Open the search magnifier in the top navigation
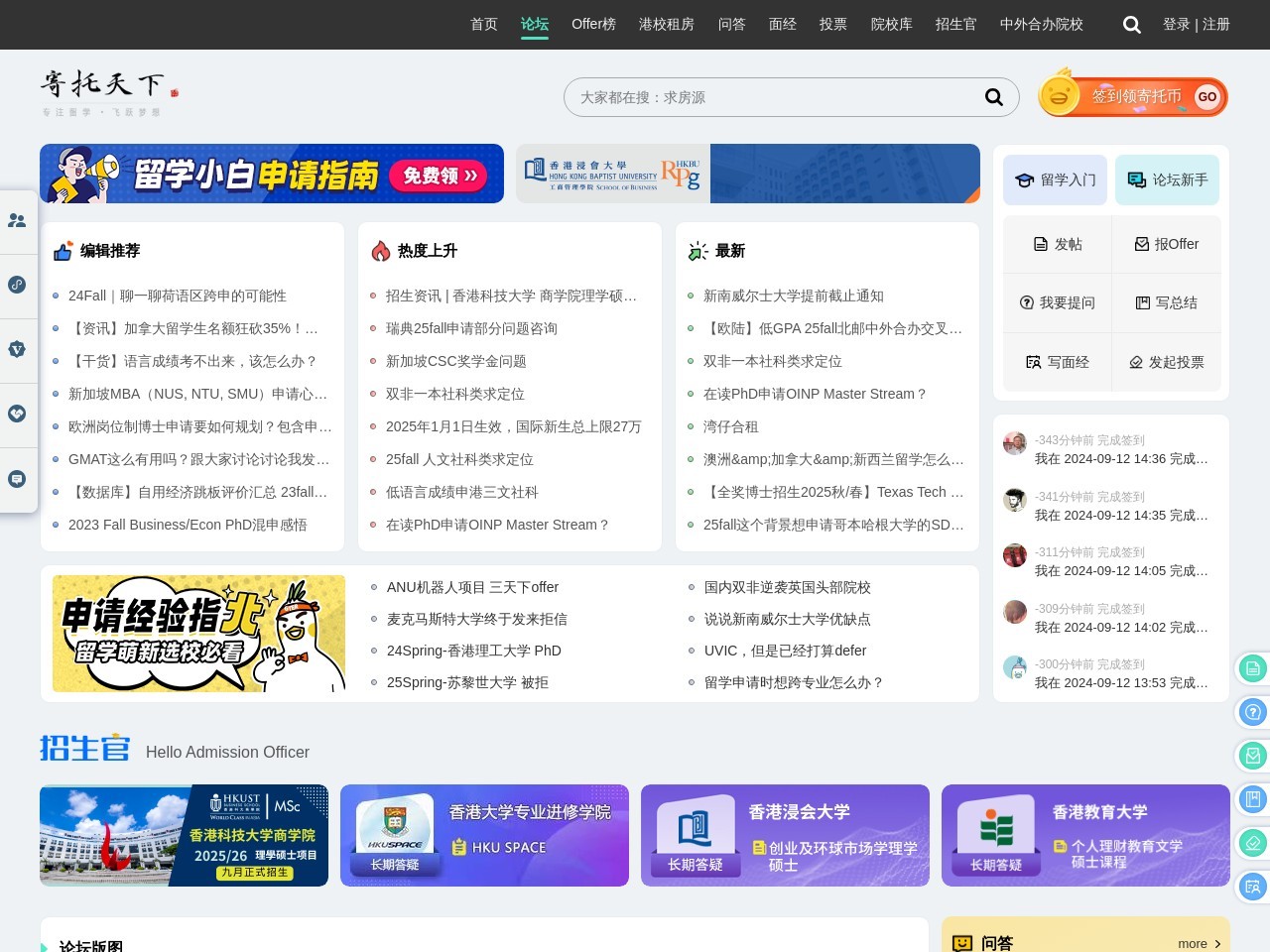The height and width of the screenshot is (952, 1270). pyautogui.click(x=1131, y=25)
